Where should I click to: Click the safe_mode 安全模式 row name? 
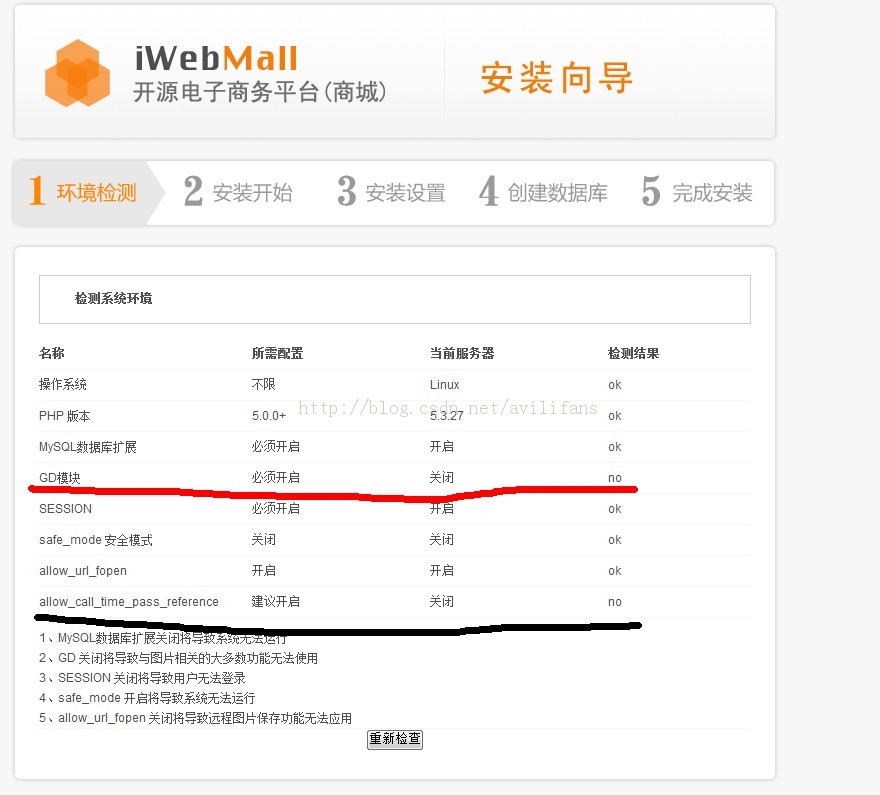point(95,540)
